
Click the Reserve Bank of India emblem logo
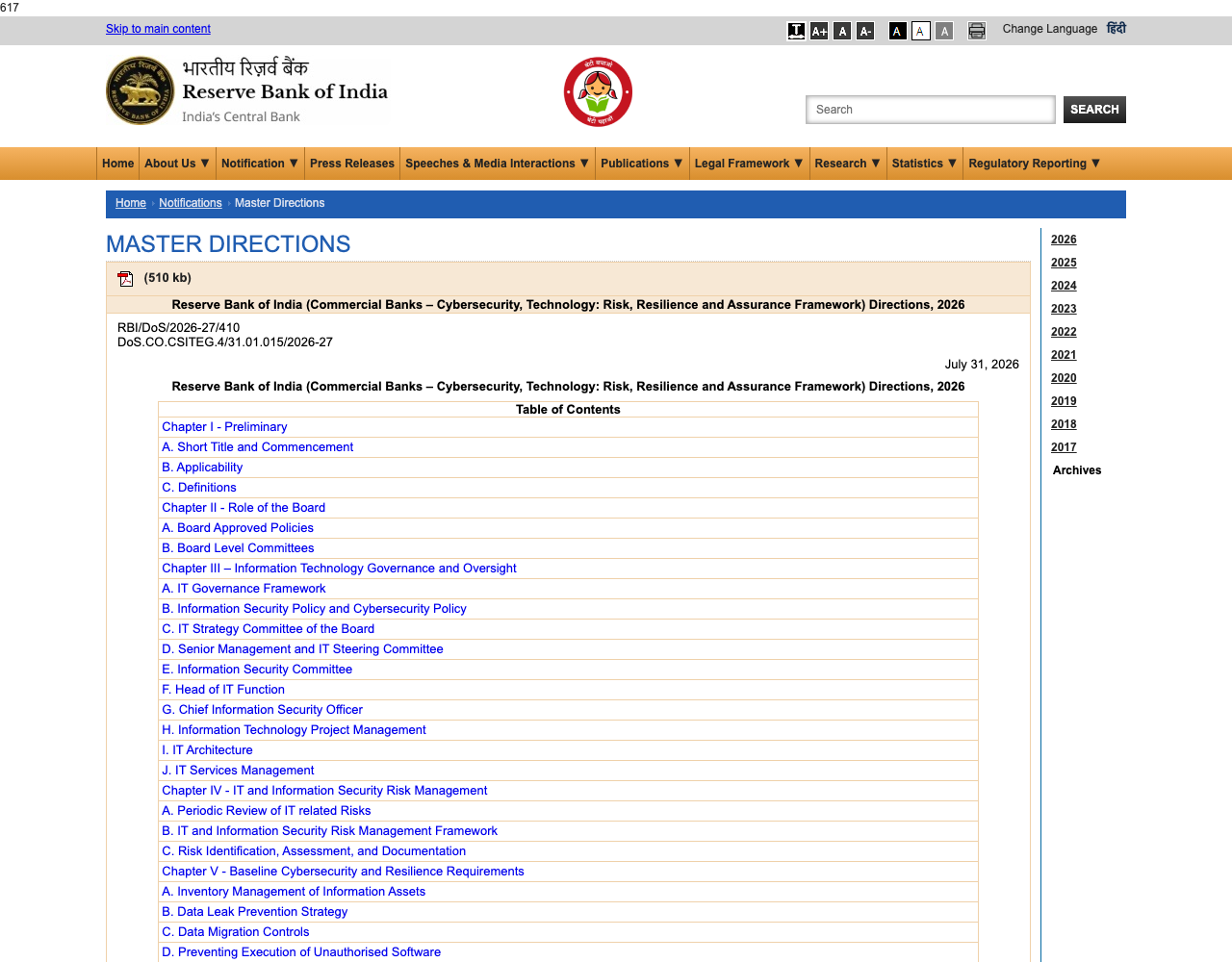coord(141,90)
